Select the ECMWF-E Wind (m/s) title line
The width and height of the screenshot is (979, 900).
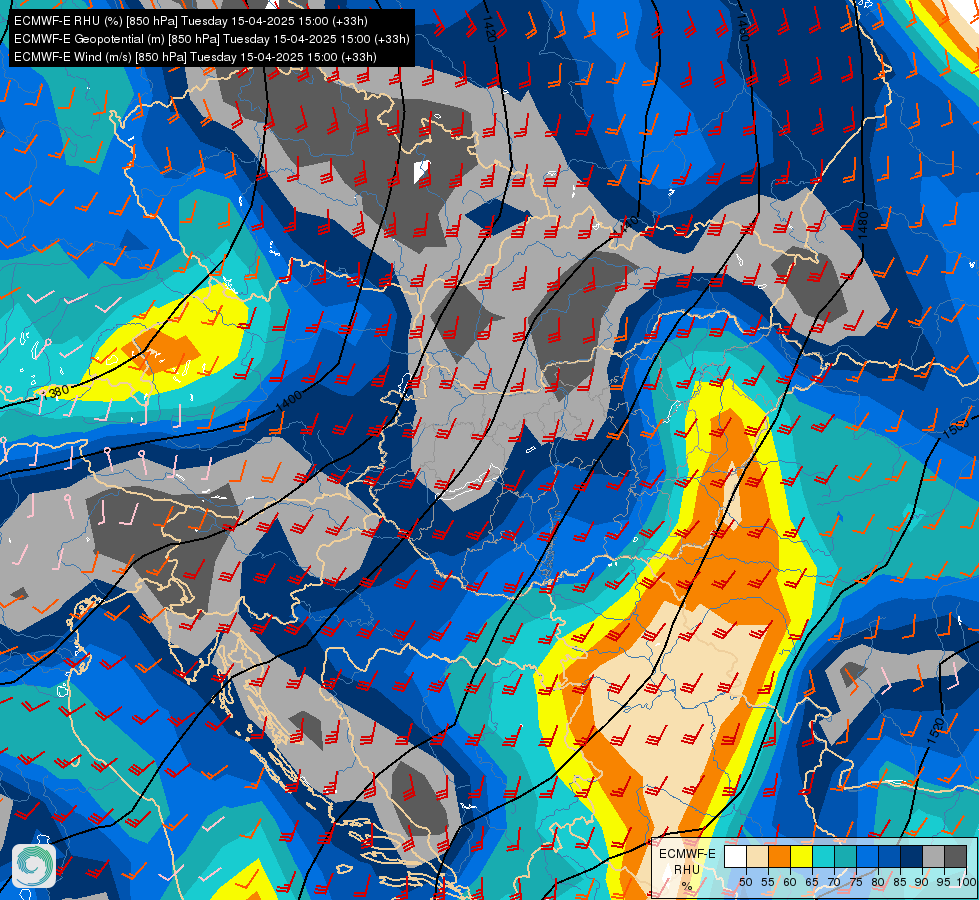[195, 57]
